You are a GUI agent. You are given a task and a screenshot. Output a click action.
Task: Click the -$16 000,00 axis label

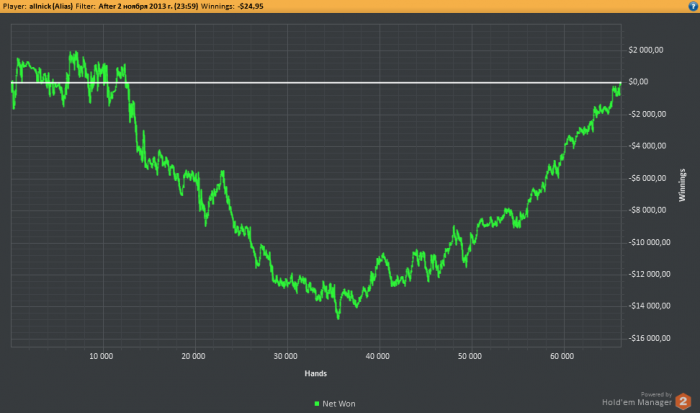(x=650, y=338)
